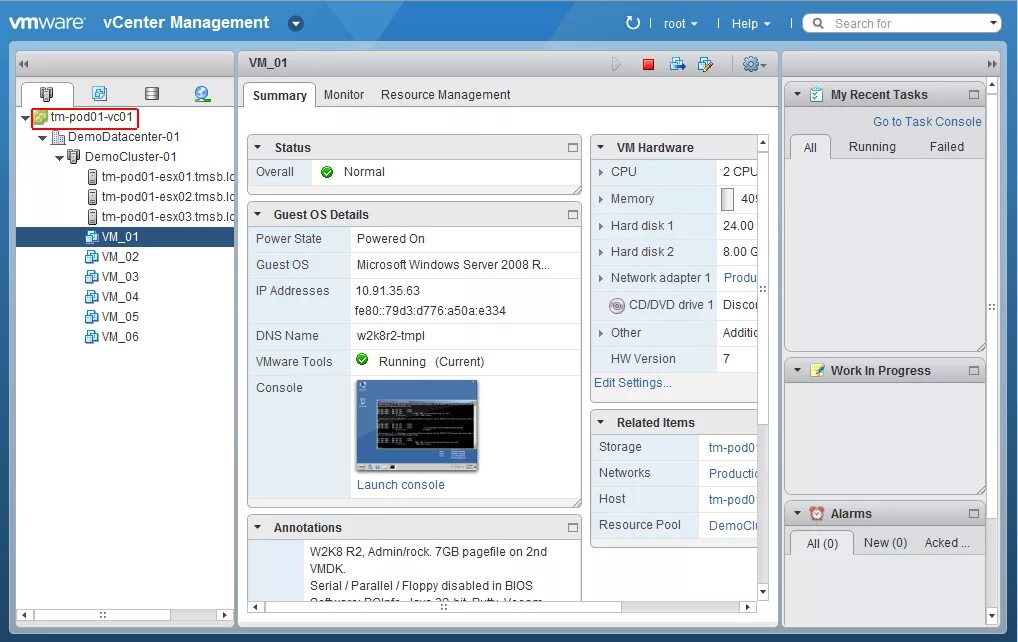Switch to the Summary tab
1018x642 pixels.
(x=280, y=95)
